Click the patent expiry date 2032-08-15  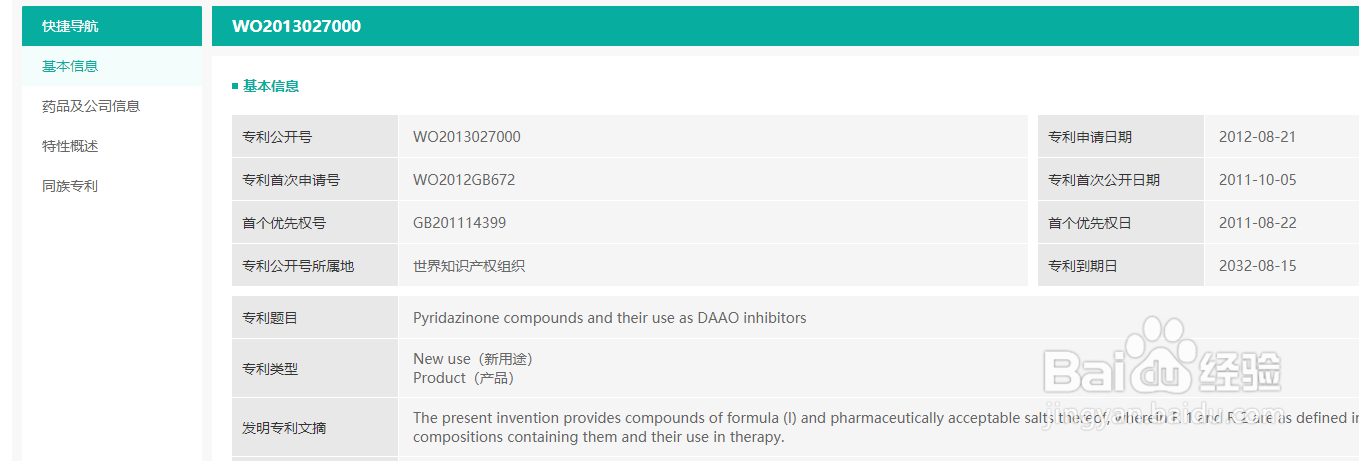tap(1257, 266)
